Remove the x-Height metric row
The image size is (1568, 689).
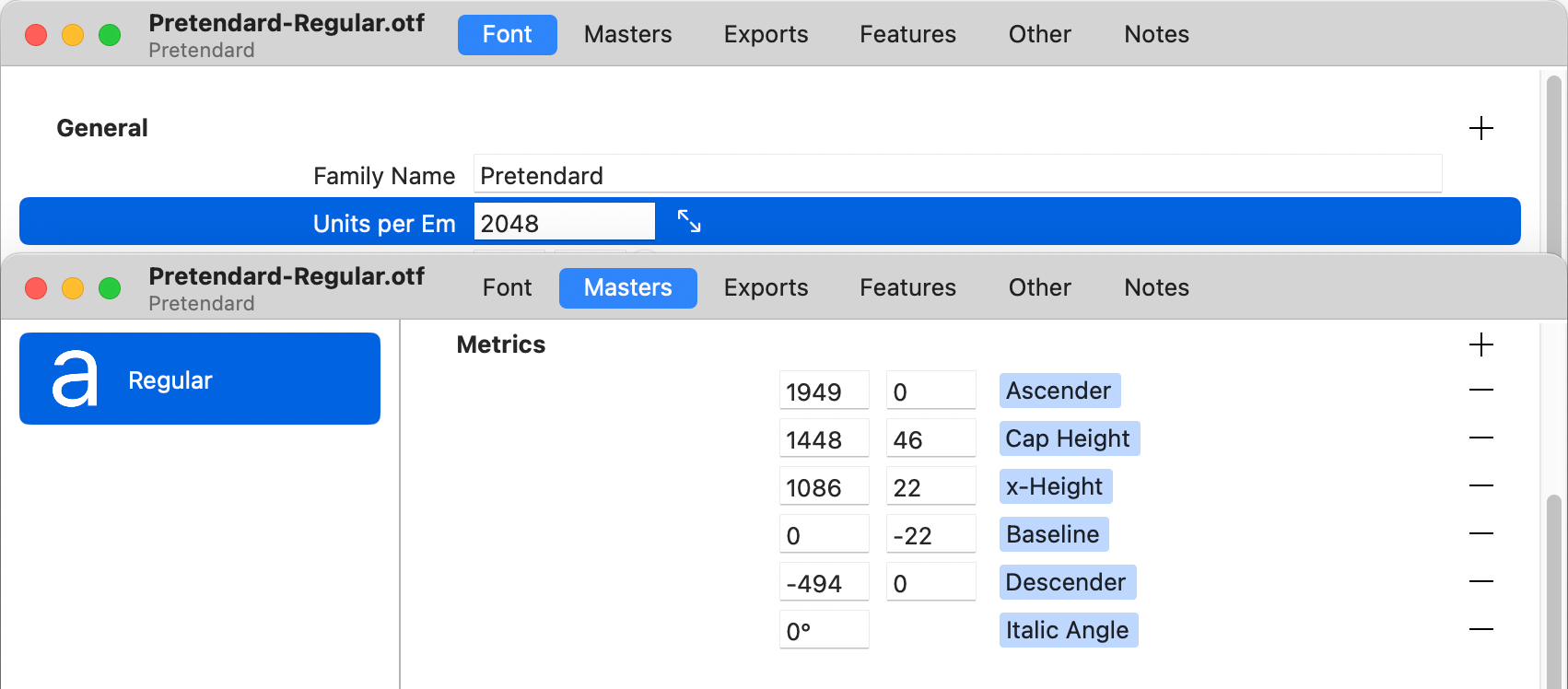[1480, 486]
